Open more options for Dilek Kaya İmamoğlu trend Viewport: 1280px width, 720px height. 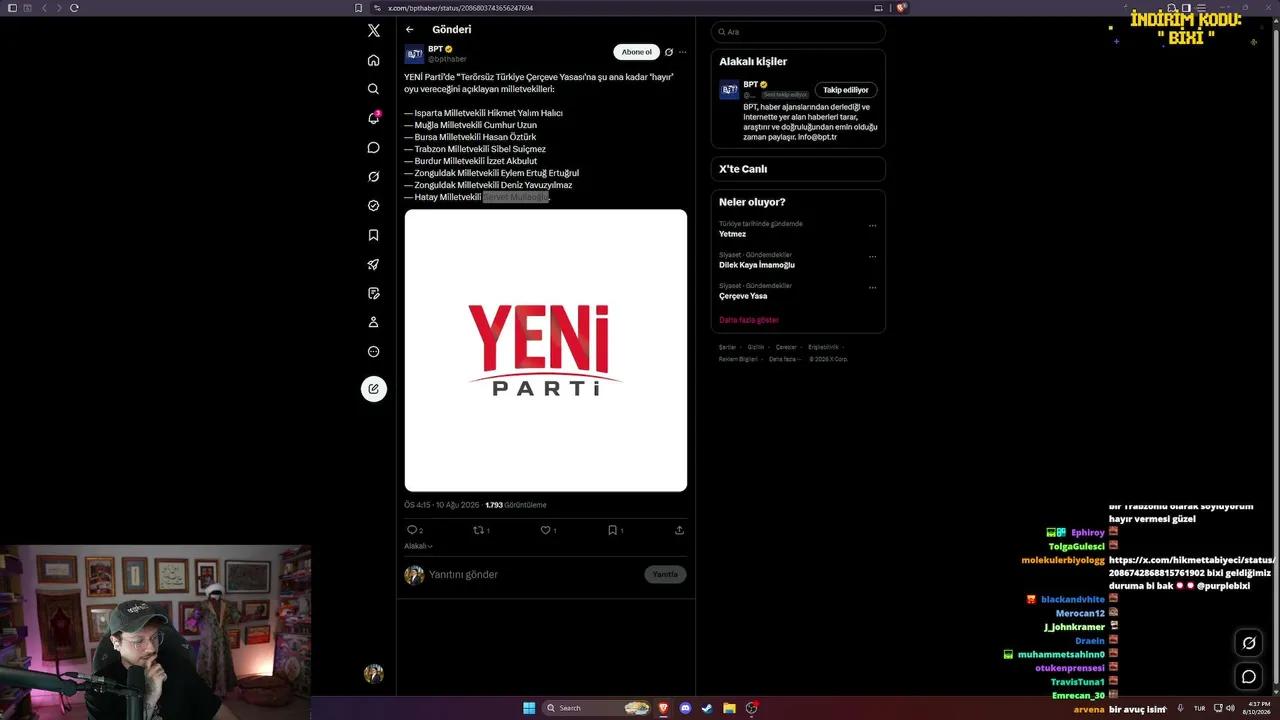(872, 257)
